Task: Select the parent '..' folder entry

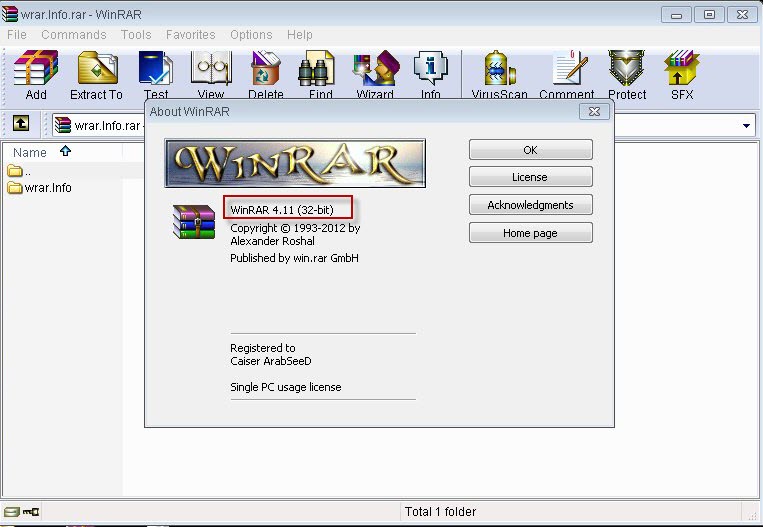Action: (x=19, y=171)
